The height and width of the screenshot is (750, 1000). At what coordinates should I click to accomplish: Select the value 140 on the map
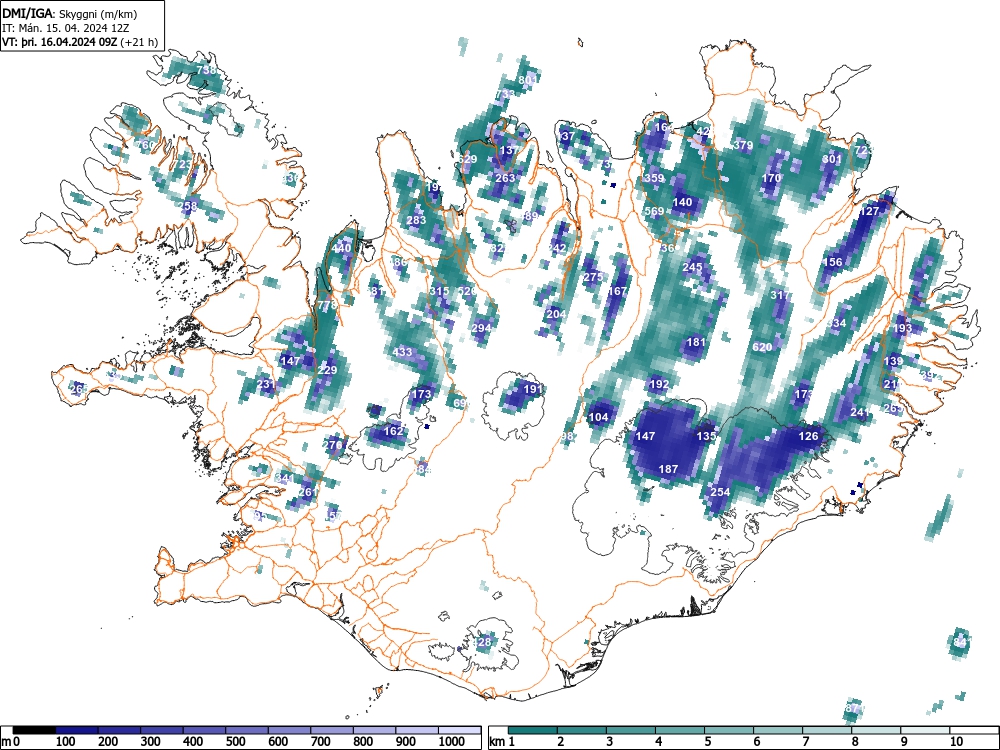pos(682,202)
